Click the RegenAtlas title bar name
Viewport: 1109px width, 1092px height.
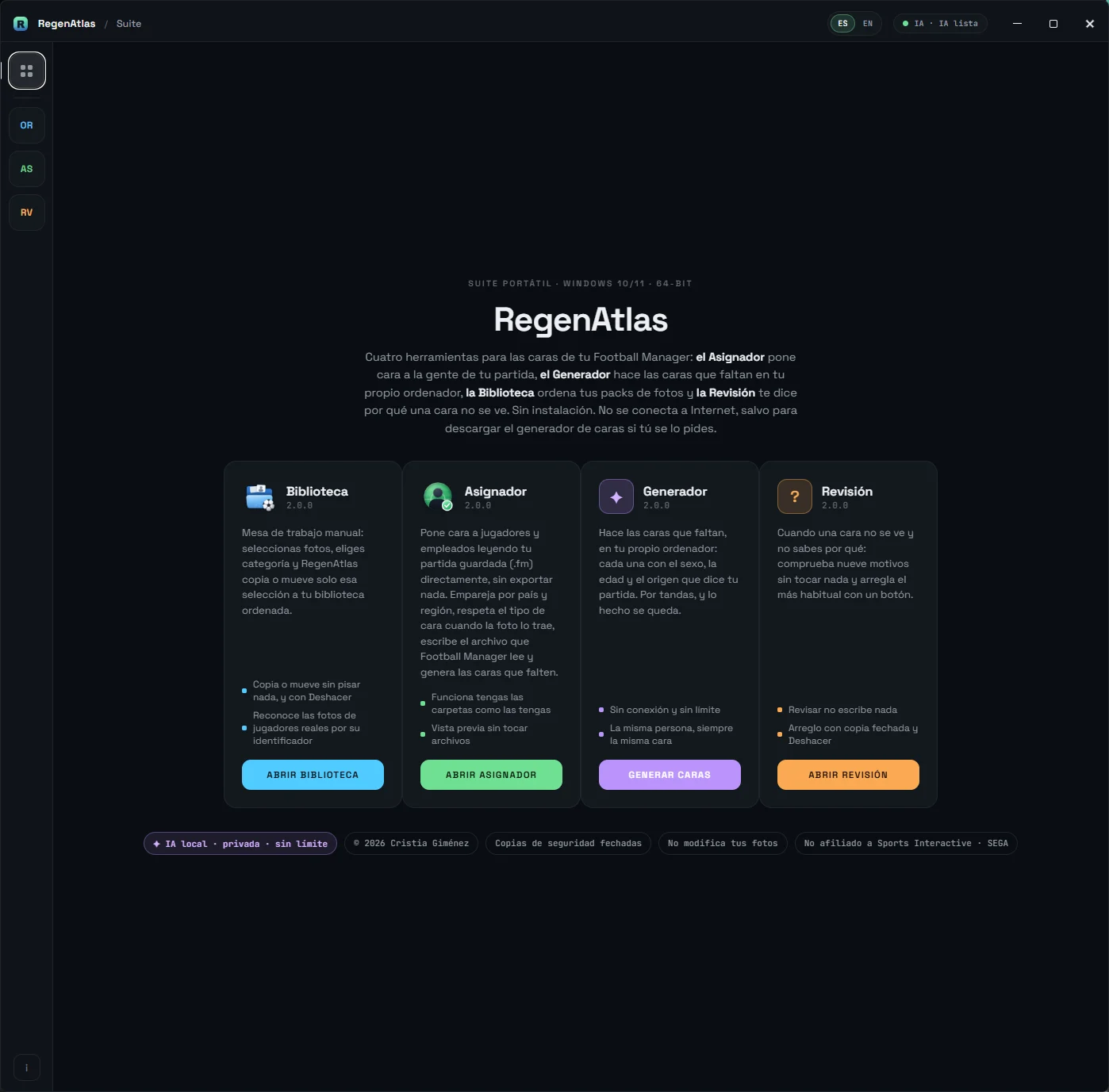[x=67, y=24]
